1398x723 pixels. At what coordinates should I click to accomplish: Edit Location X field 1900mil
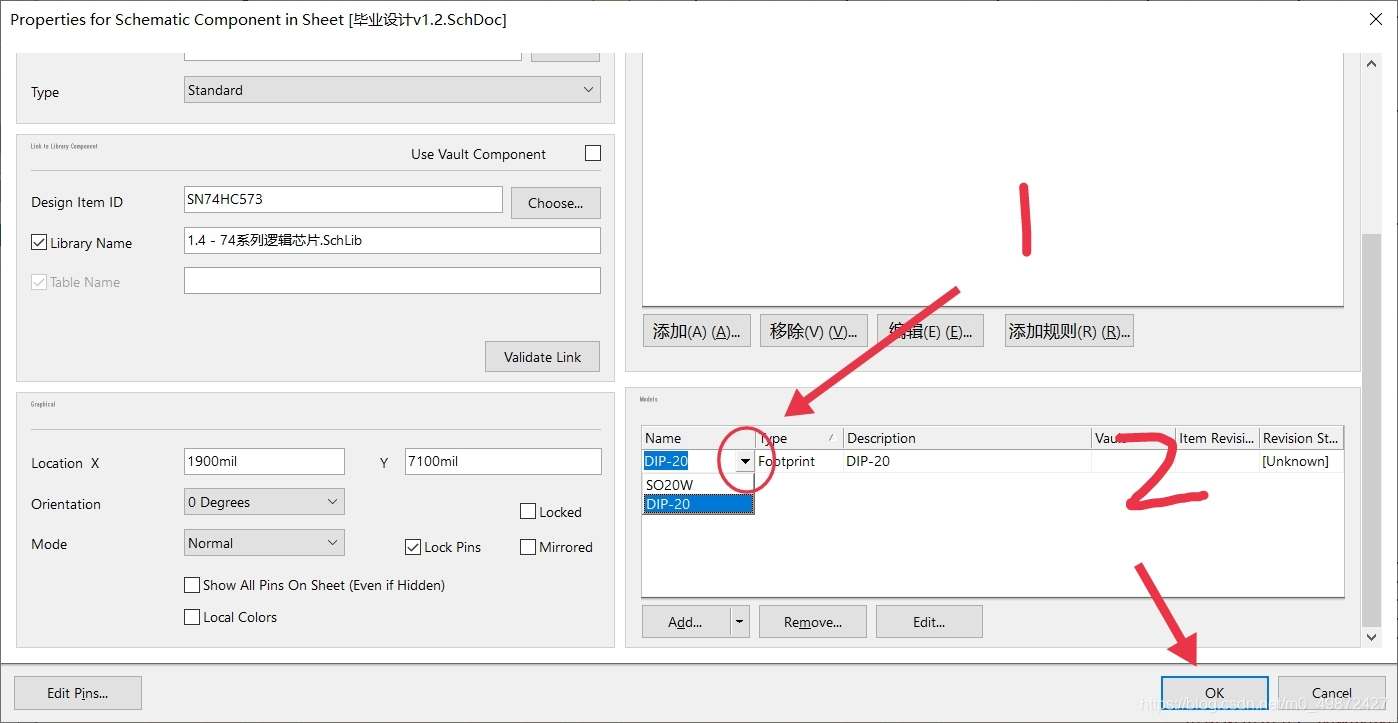pyautogui.click(x=264, y=461)
